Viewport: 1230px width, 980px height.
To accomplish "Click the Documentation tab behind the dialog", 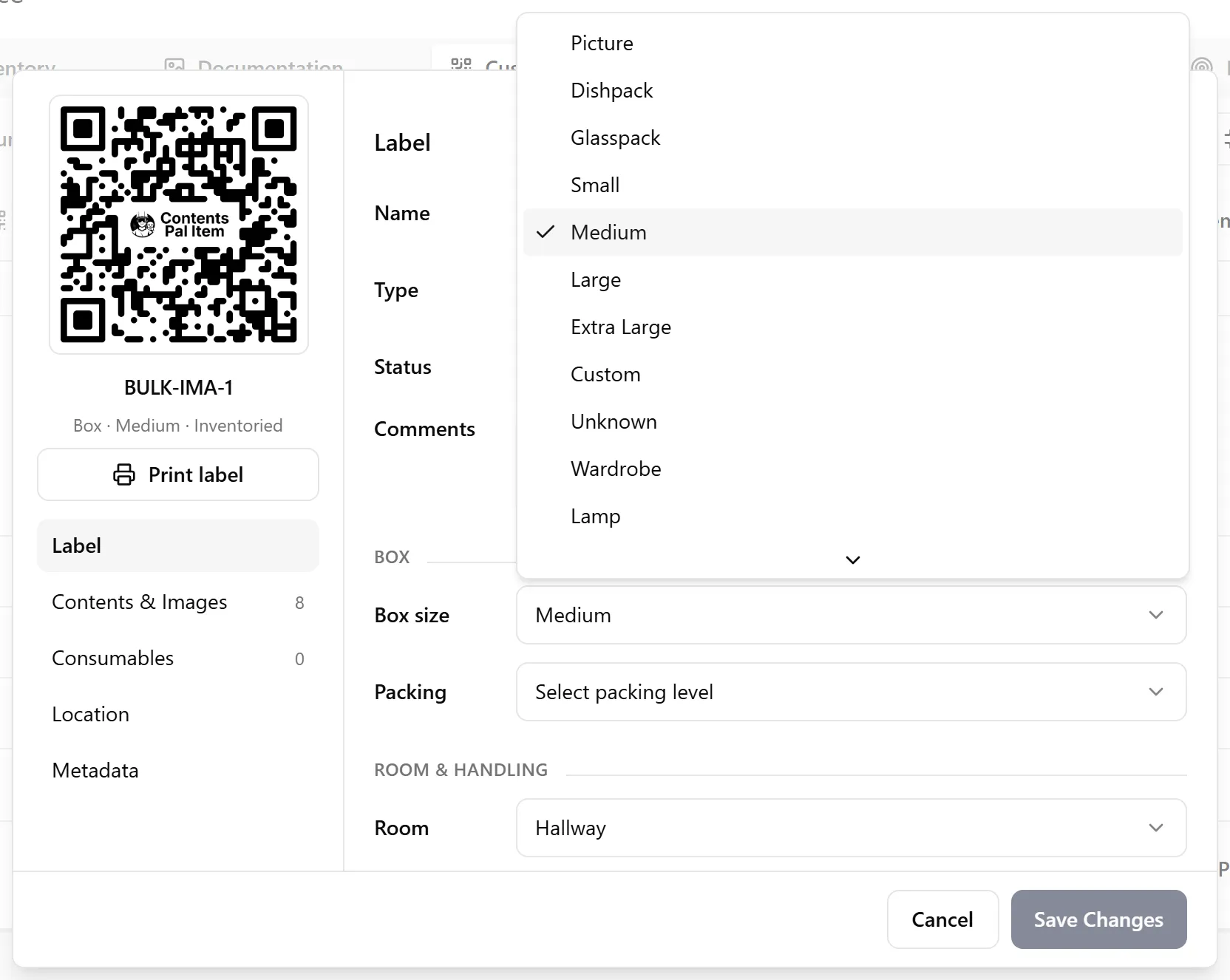I will pos(255,65).
